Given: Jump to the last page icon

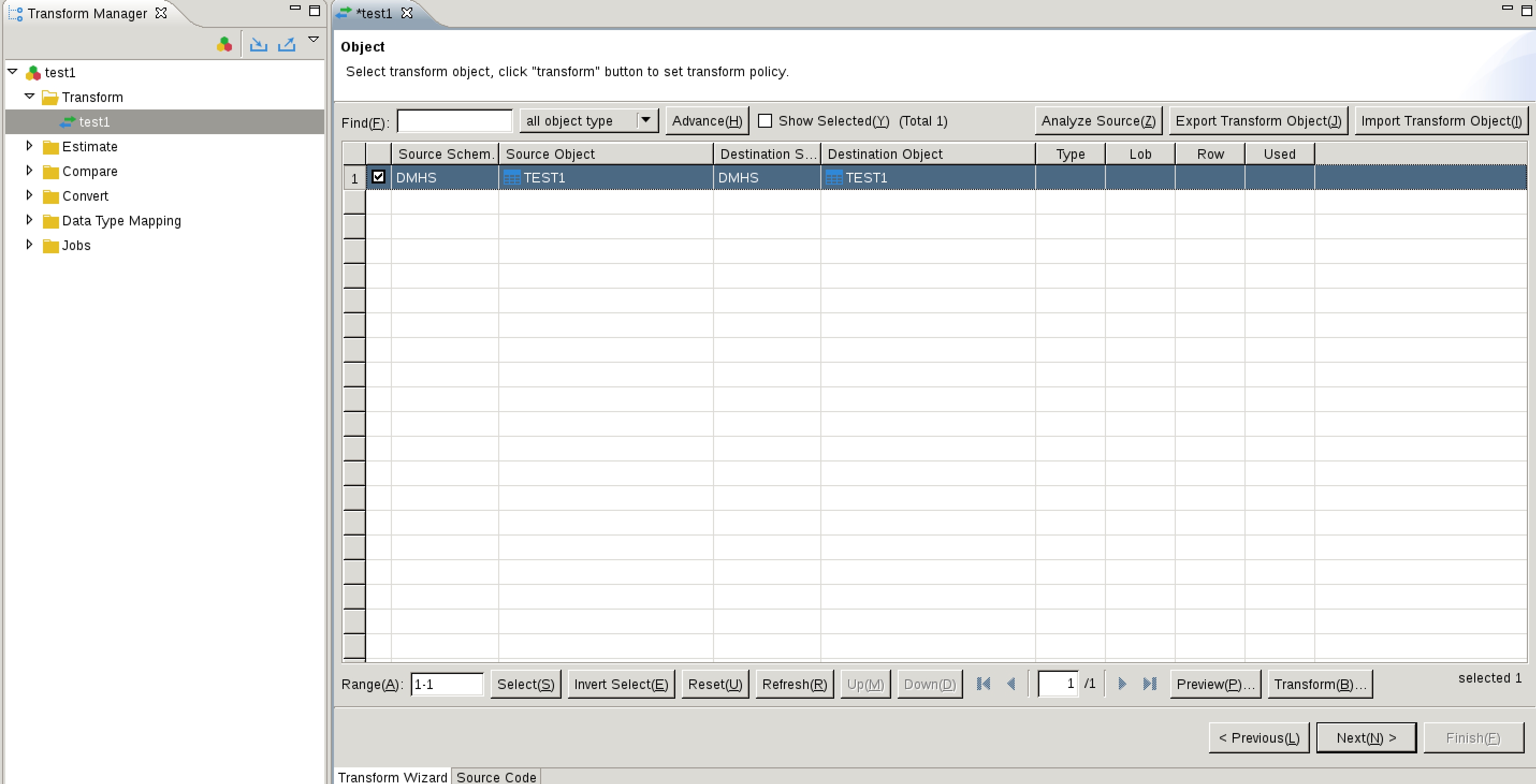Looking at the screenshot, I should [x=1149, y=684].
